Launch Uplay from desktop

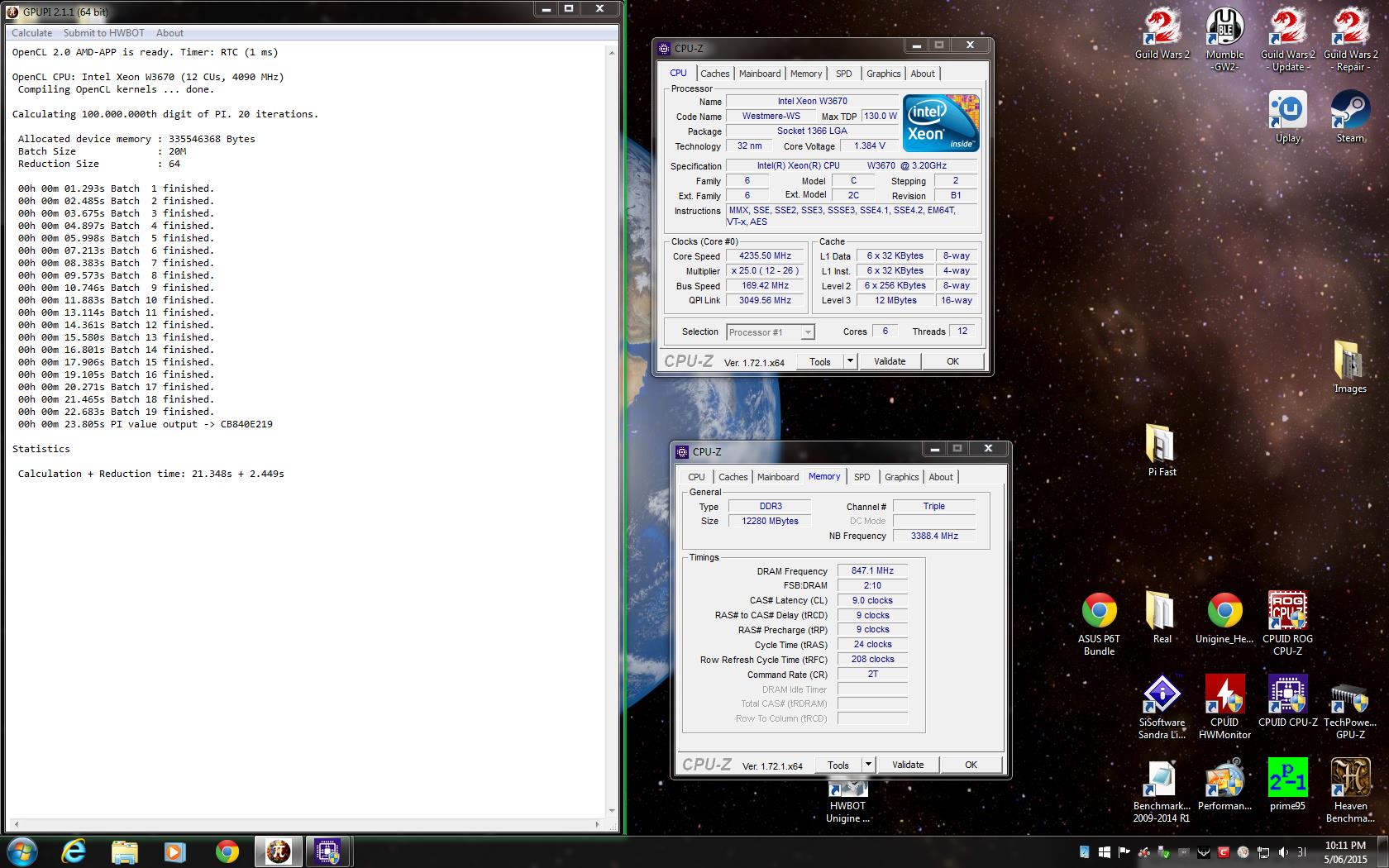(1287, 117)
